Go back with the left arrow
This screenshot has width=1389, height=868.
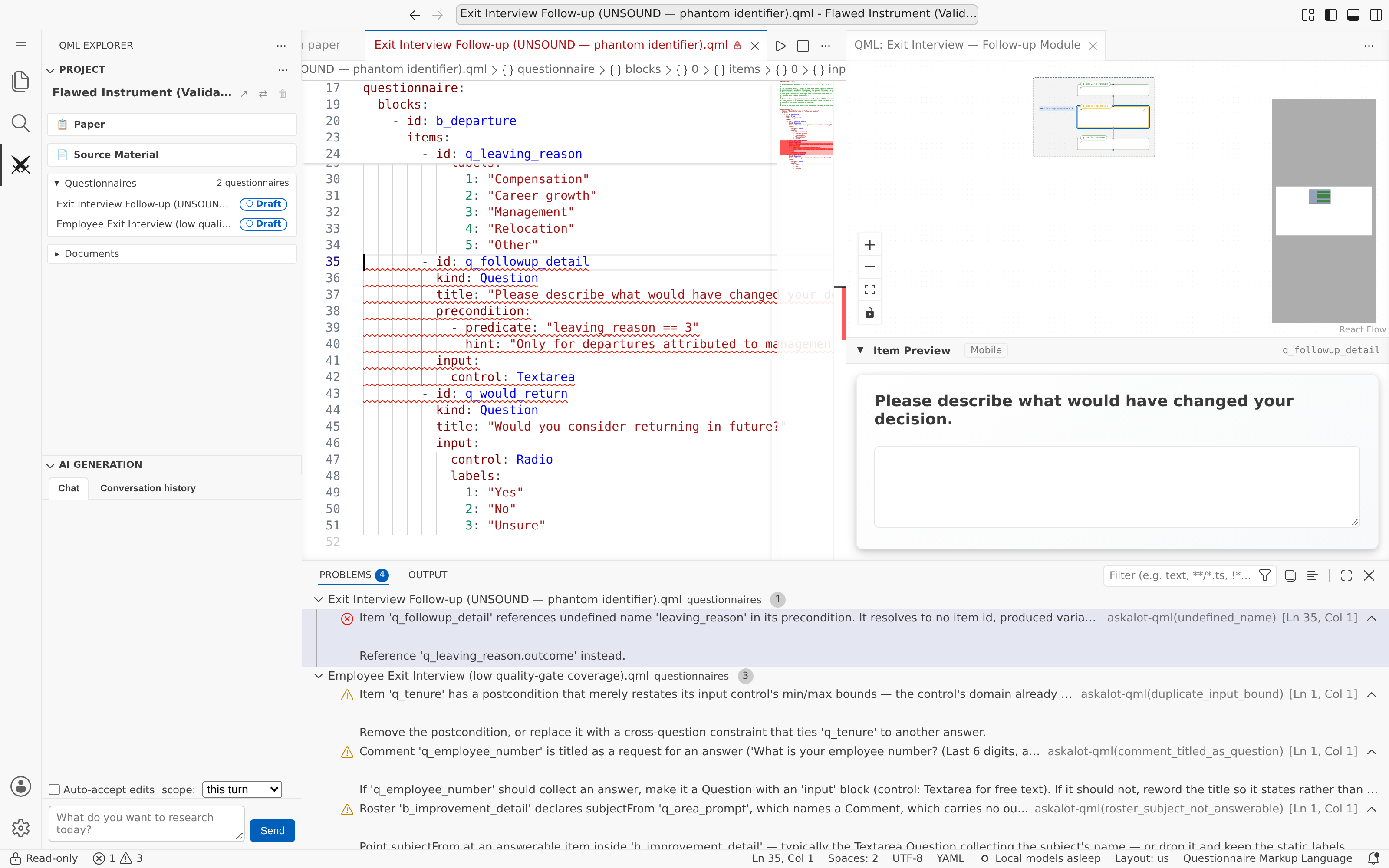click(x=415, y=15)
